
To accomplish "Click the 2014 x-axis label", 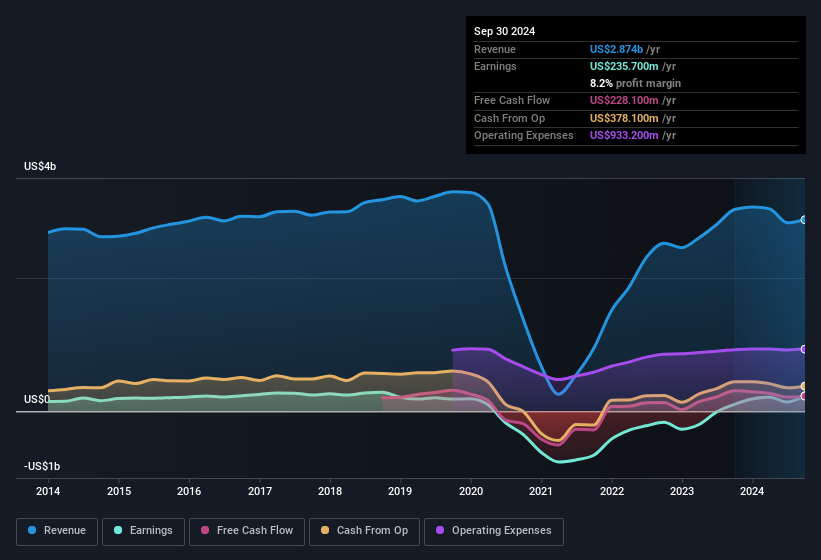I will (x=48, y=491).
